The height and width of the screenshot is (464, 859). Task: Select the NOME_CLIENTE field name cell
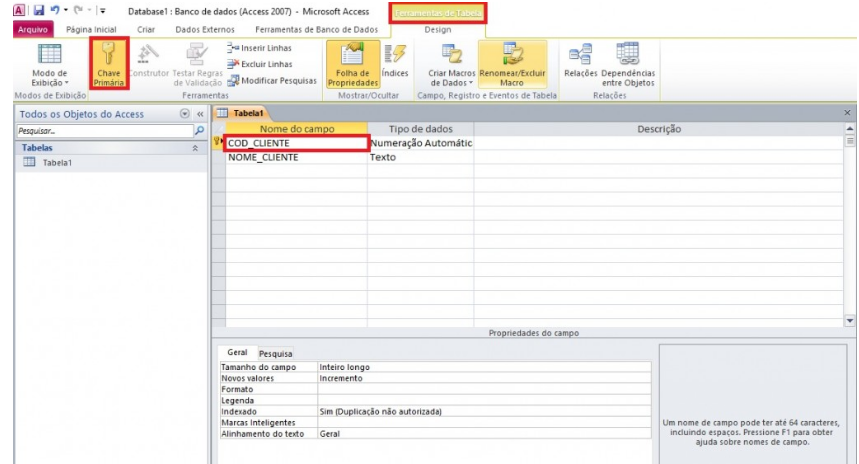296,158
